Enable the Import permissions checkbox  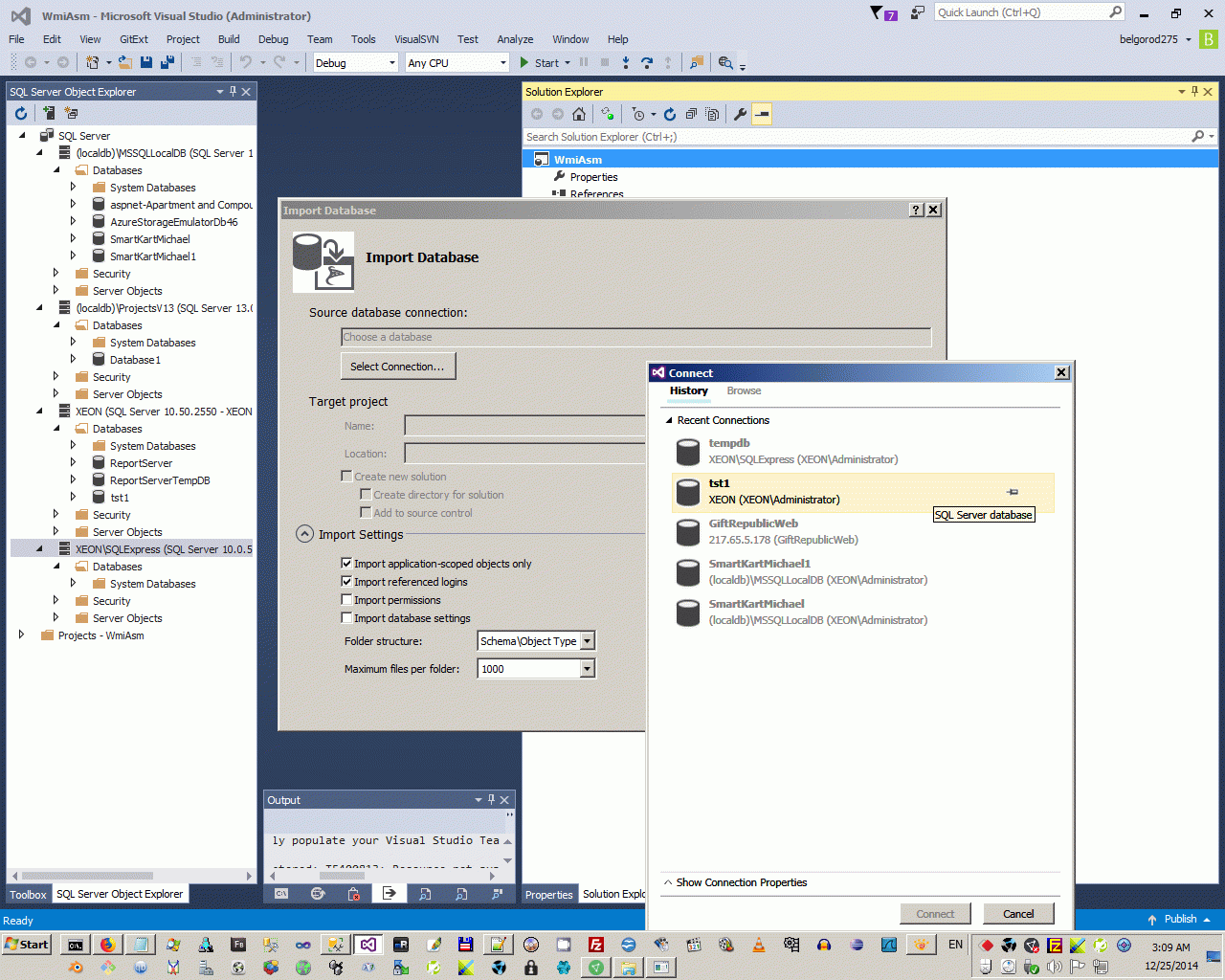click(347, 600)
